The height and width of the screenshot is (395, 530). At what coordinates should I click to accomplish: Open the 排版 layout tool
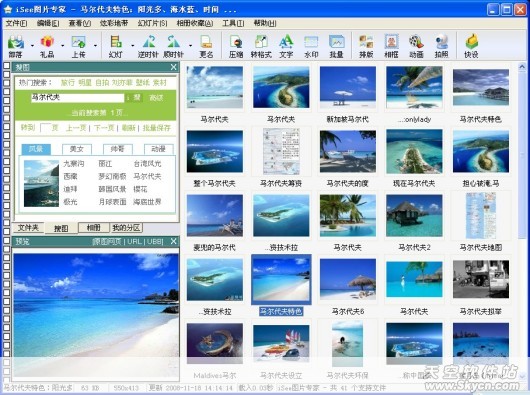366,46
